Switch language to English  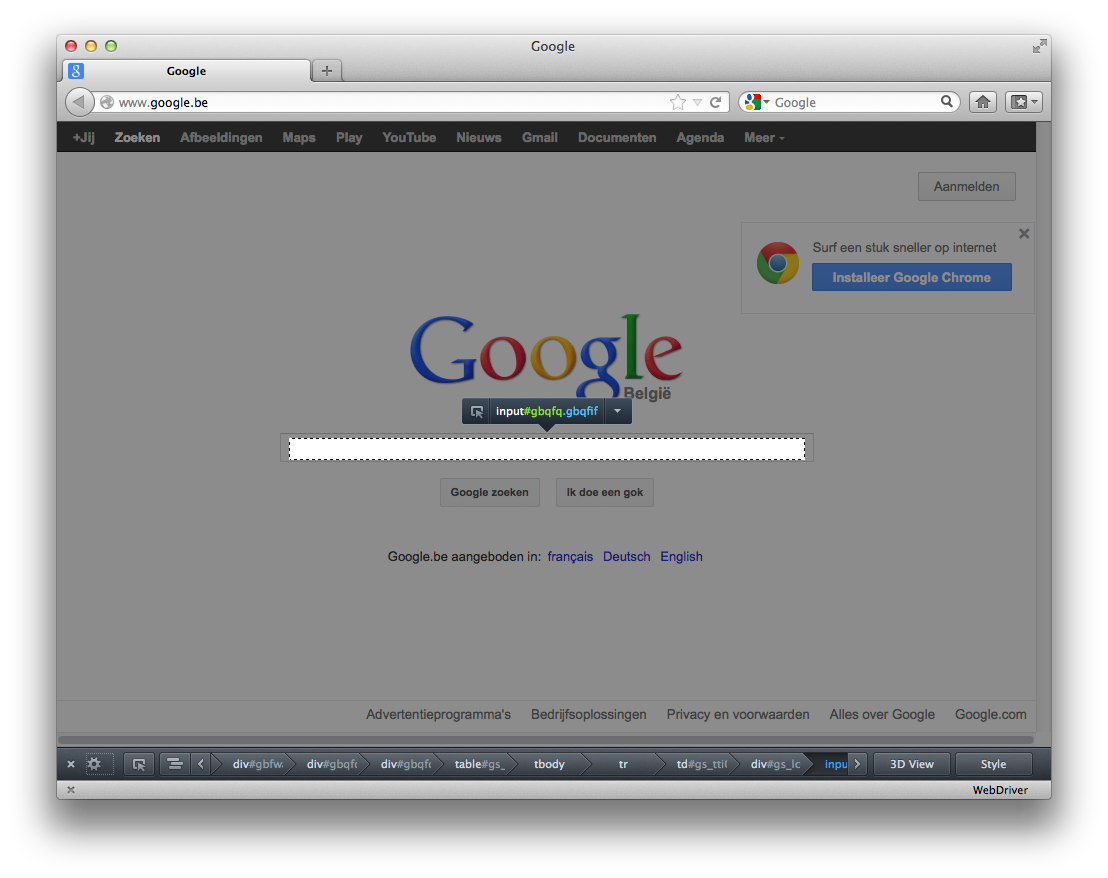[681, 557]
